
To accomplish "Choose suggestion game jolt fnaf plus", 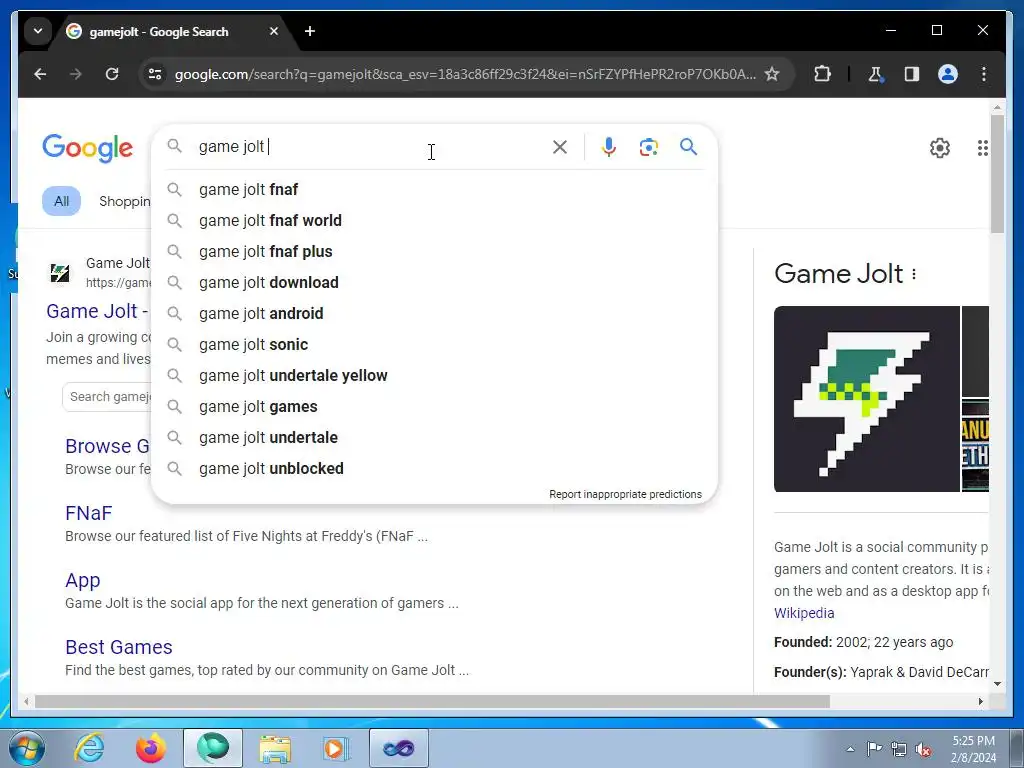I will point(434,251).
